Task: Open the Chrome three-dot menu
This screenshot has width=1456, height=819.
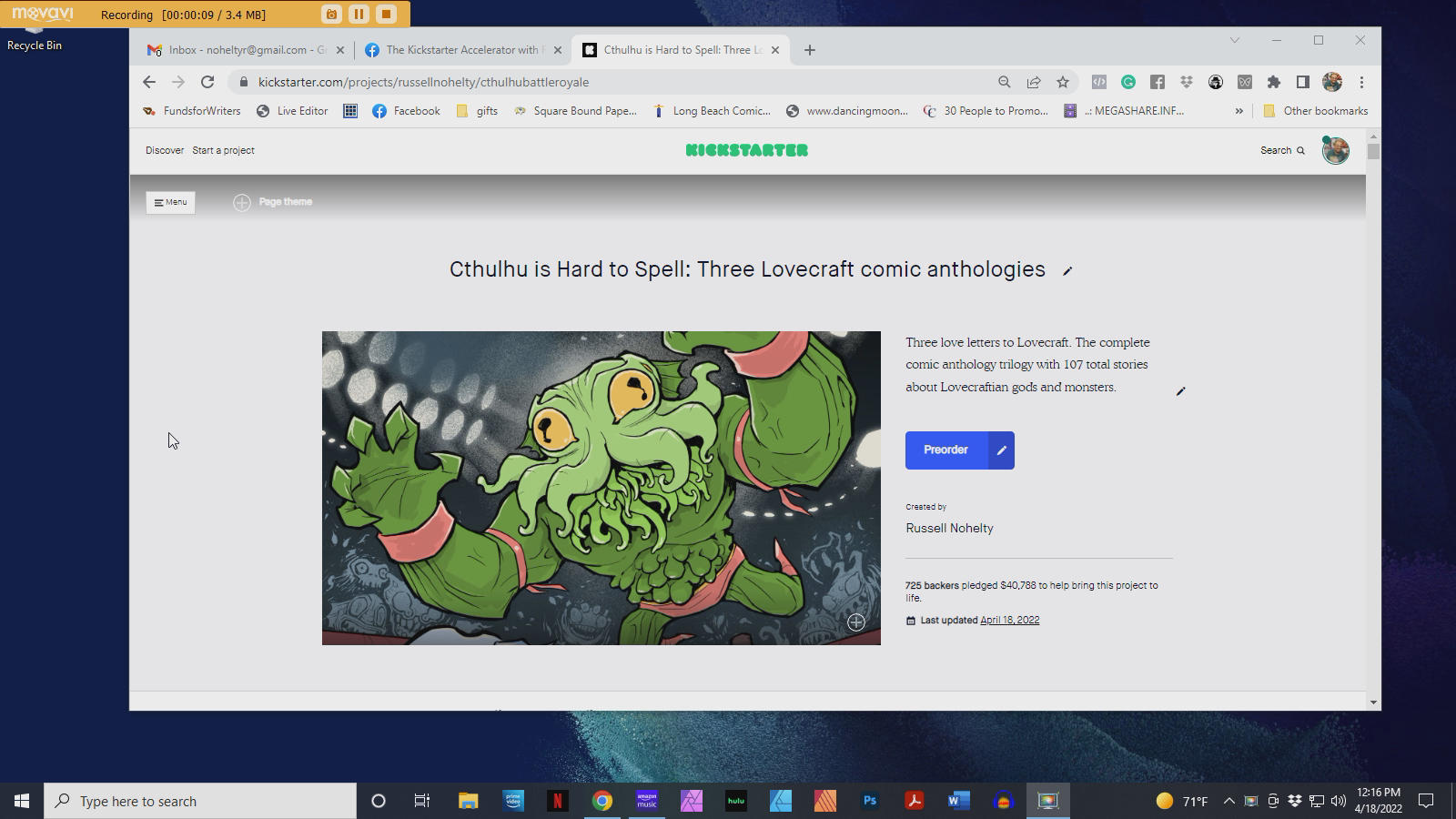Action: tap(1361, 82)
